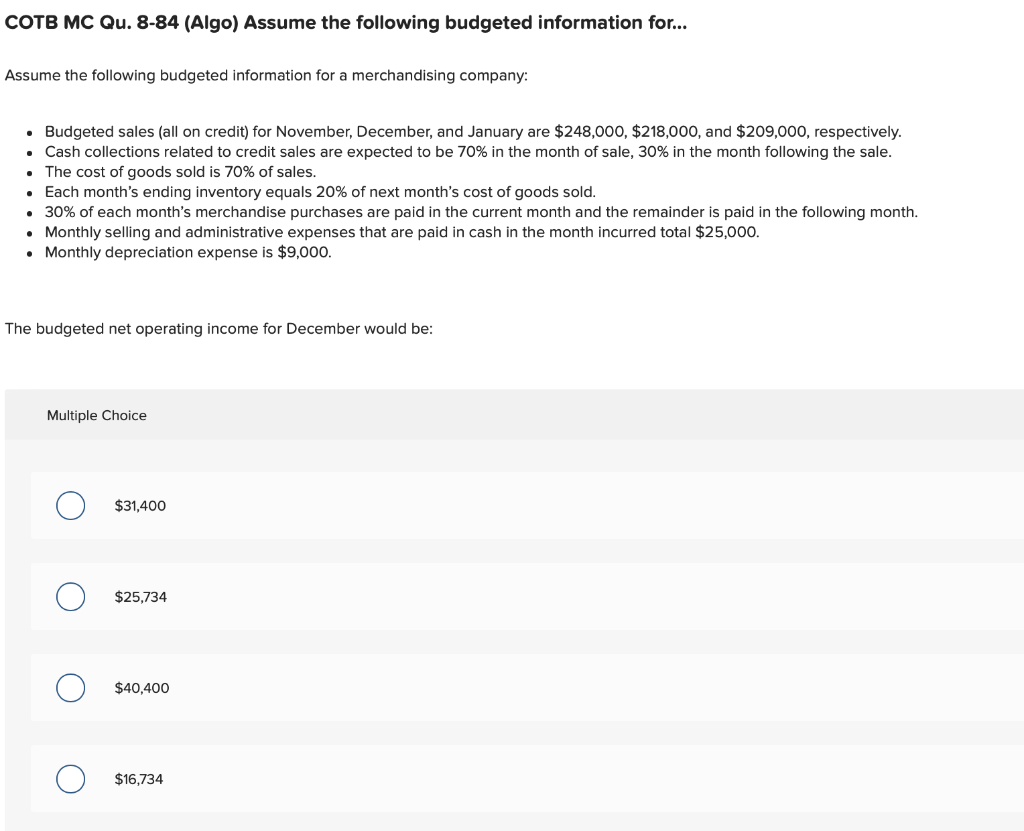Click the $40,400 answer label

(x=142, y=688)
